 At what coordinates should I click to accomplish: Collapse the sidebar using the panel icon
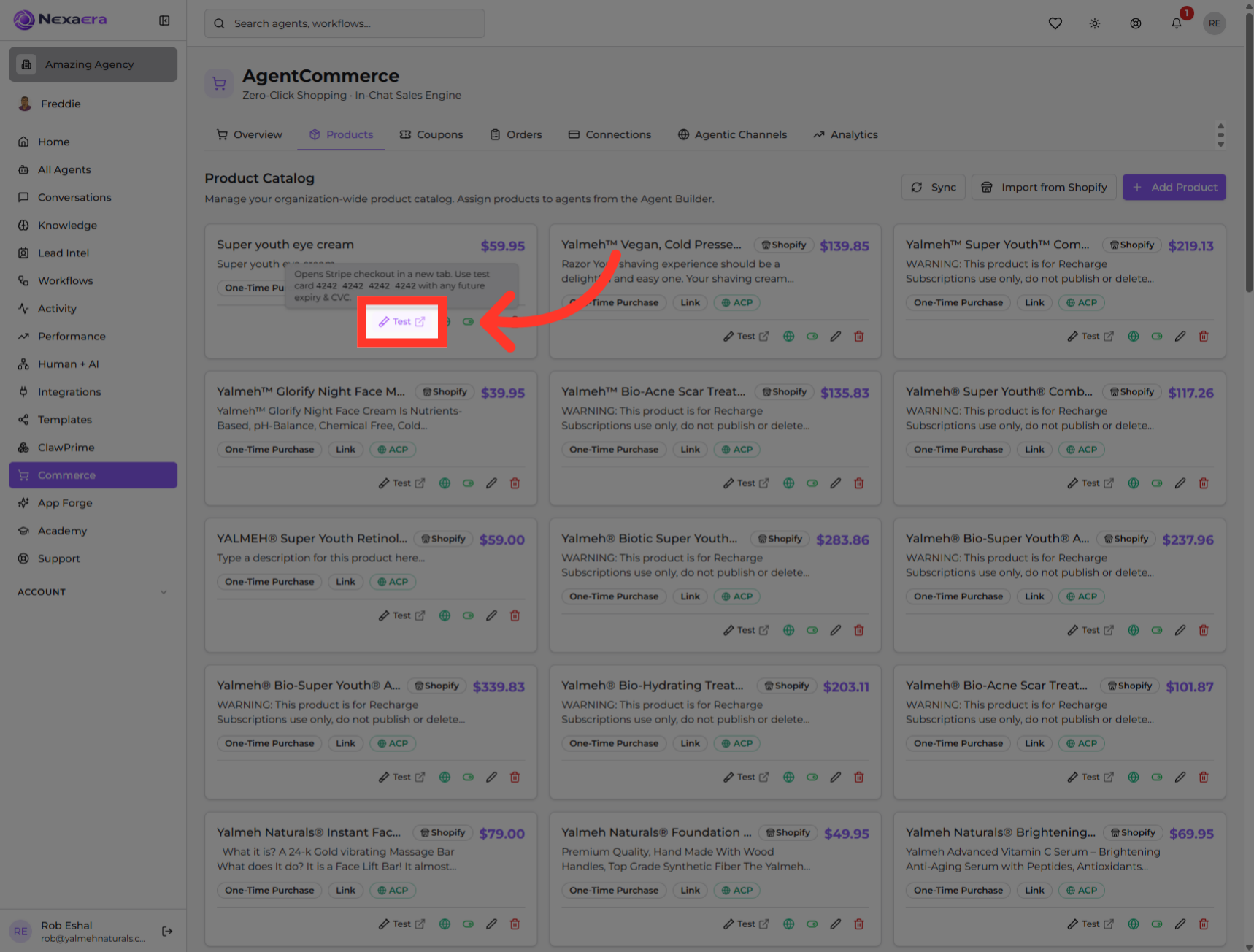click(x=164, y=20)
